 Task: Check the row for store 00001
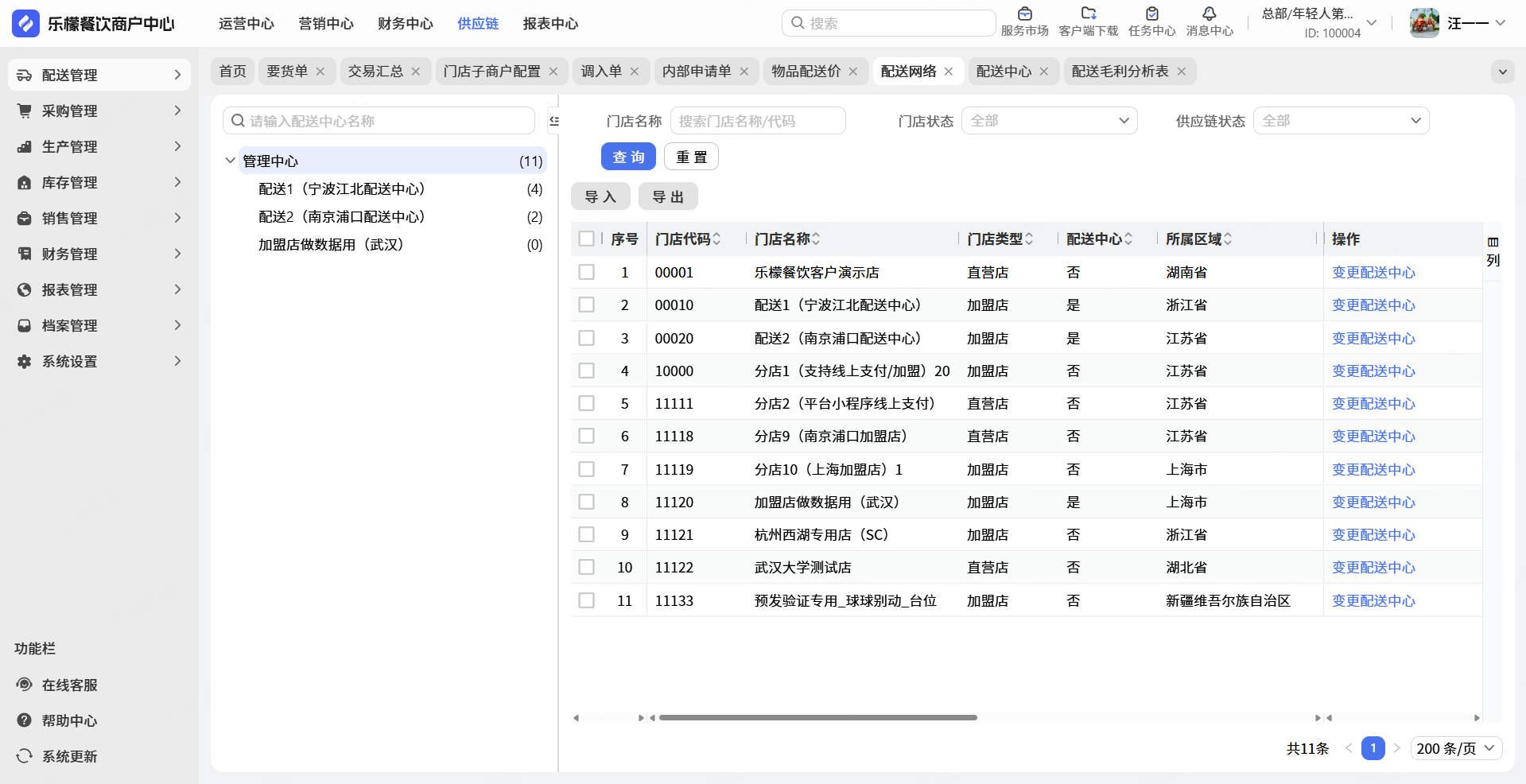[x=587, y=272]
